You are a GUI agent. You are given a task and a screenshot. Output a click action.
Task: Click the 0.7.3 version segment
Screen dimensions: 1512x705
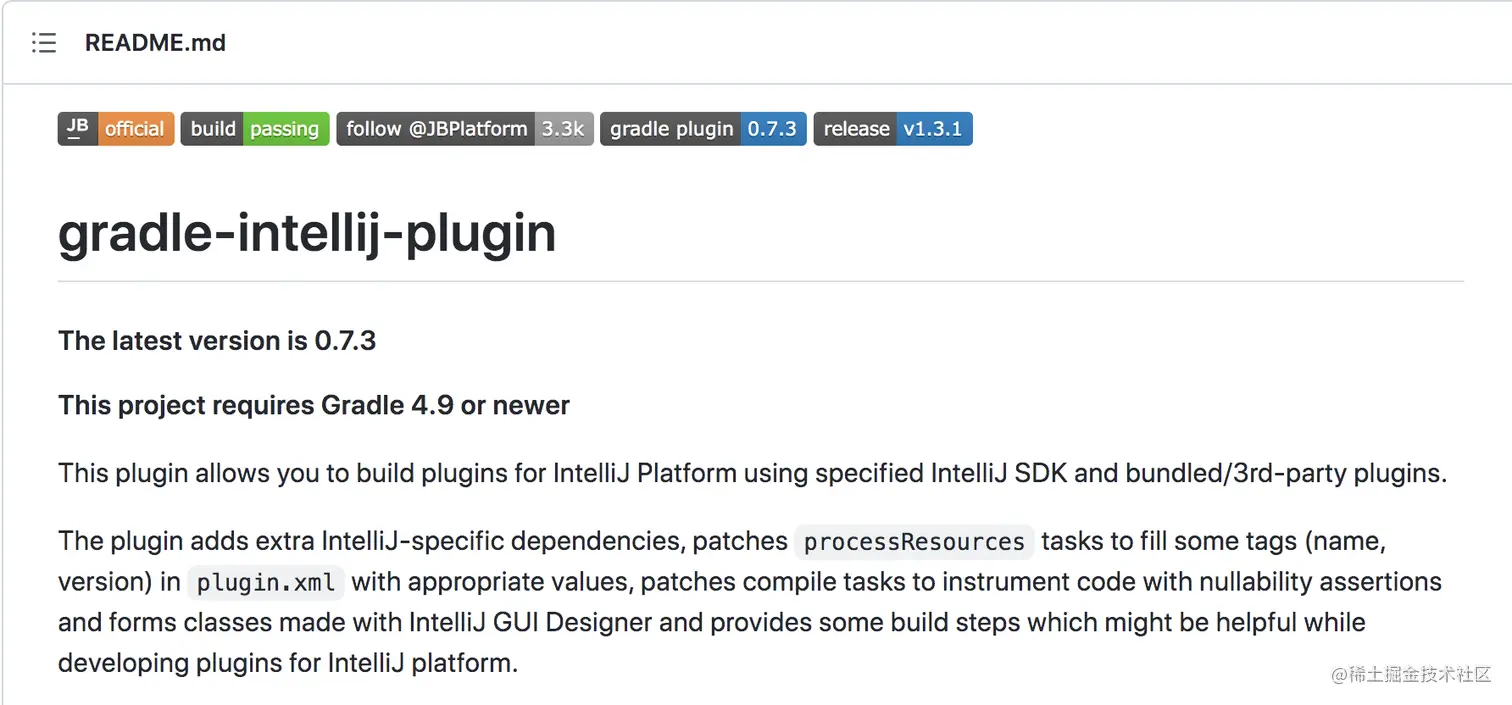click(x=773, y=128)
